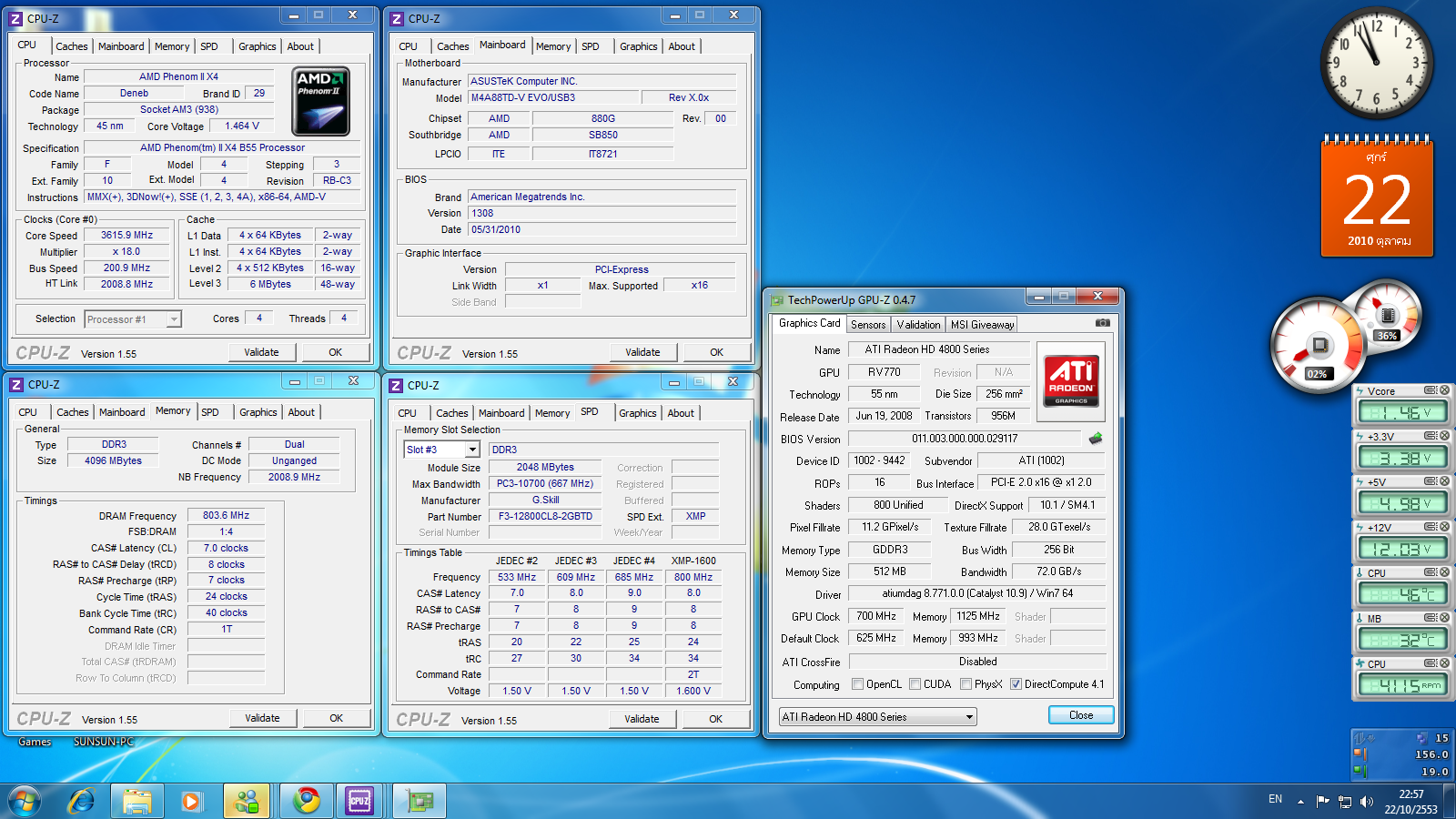Open the Caches tab in the top-left CPU-Z window
1456x819 pixels.
coord(71,46)
